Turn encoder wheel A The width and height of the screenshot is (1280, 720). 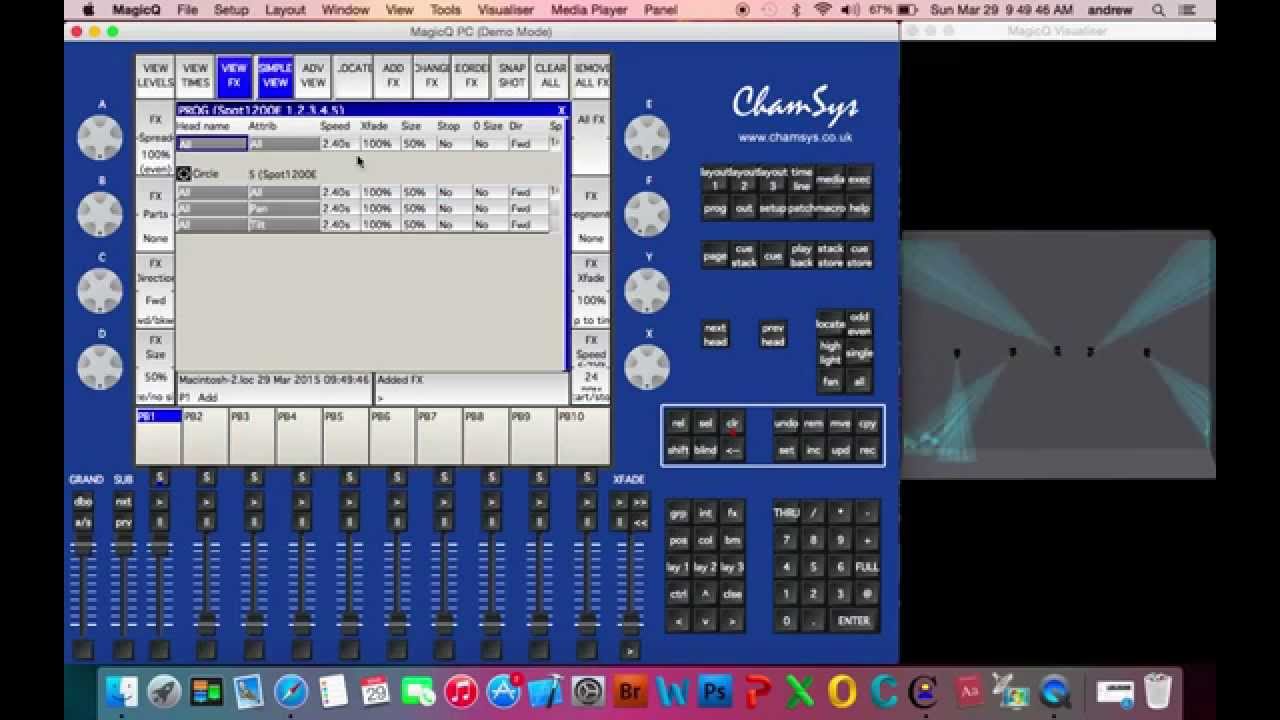pos(100,137)
